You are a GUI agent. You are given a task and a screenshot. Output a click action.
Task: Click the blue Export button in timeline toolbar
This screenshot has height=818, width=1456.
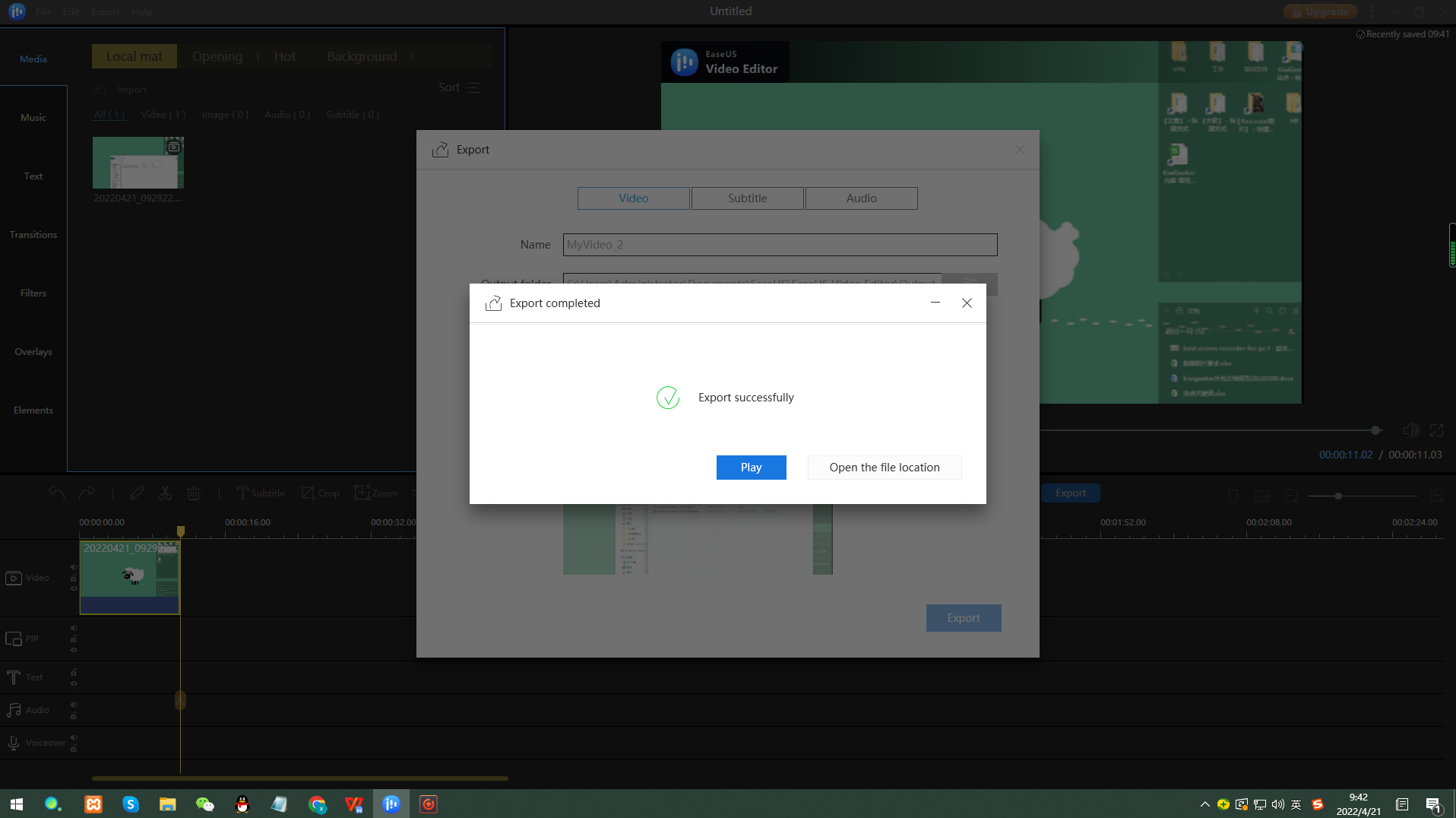(x=1071, y=493)
